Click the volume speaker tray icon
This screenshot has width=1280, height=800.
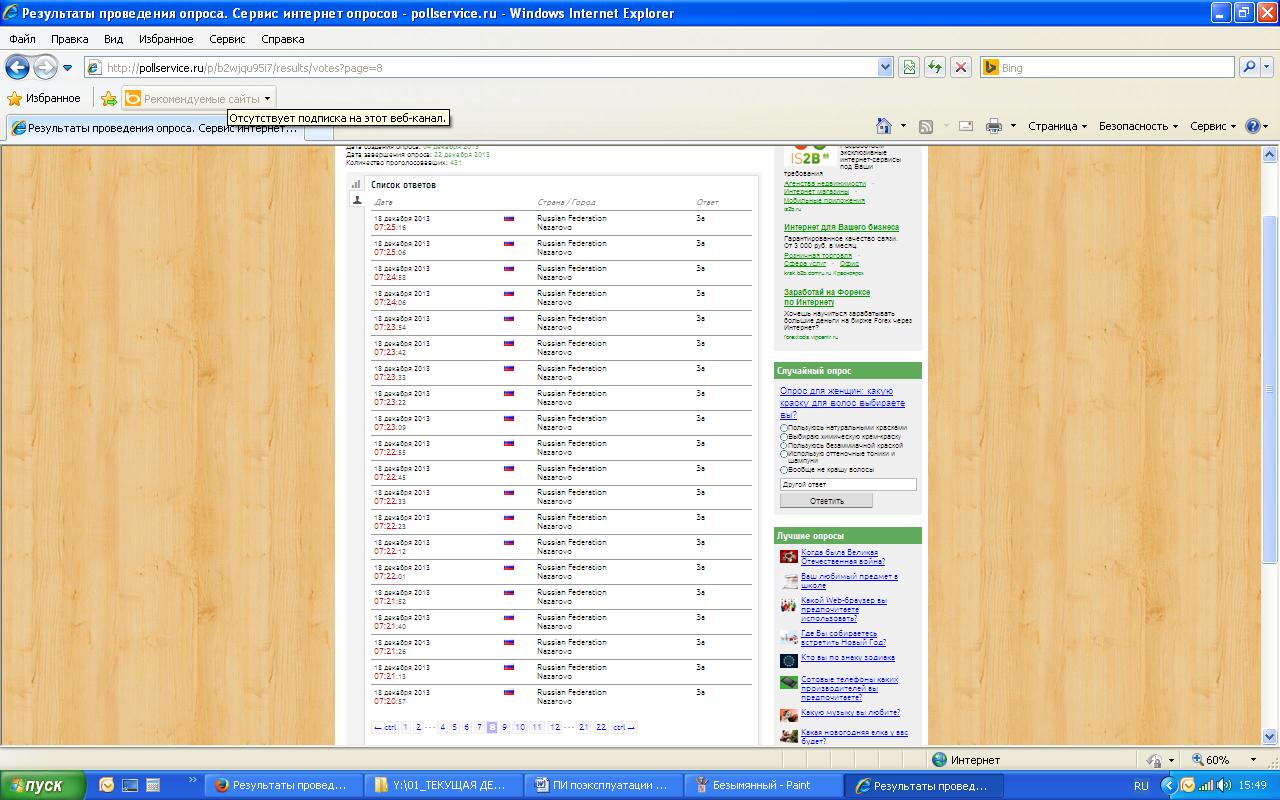(1225, 785)
